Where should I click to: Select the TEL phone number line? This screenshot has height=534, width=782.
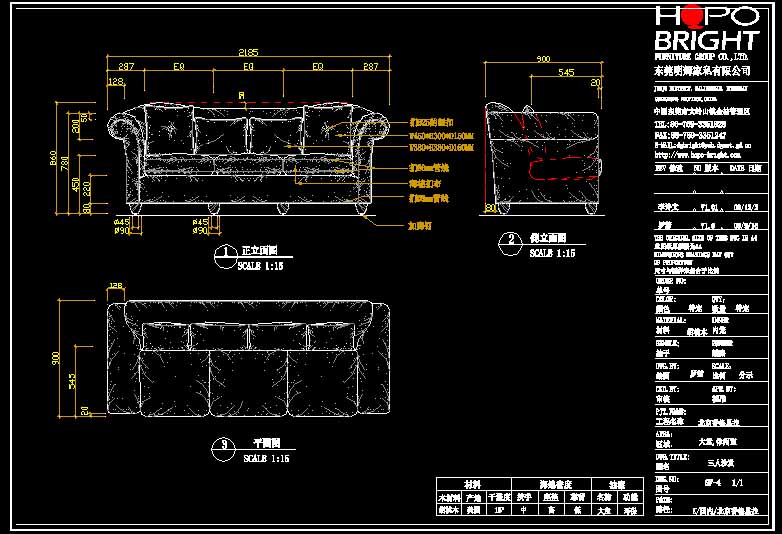[690, 124]
